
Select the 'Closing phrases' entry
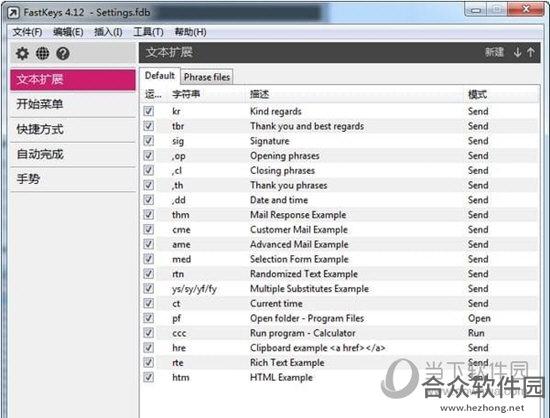pos(282,170)
